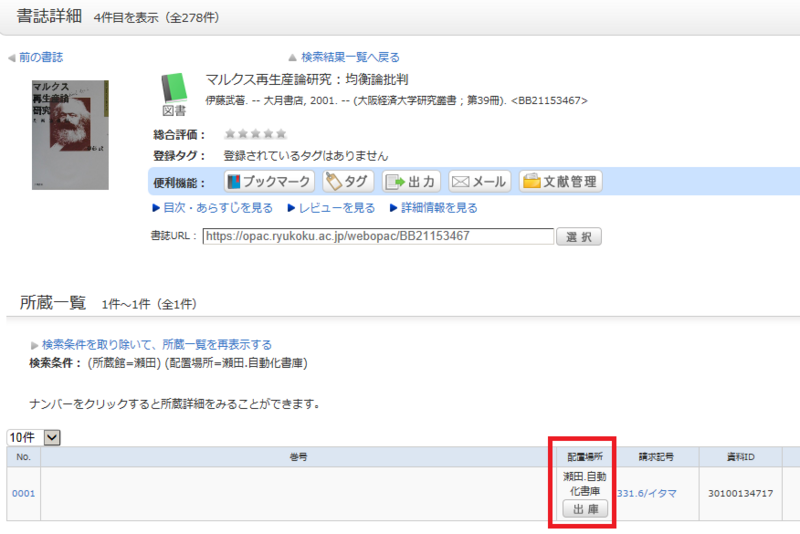This screenshot has width=800, height=534.
Task: Open holding number 0001 details
Action: pyautogui.click(x=23, y=493)
